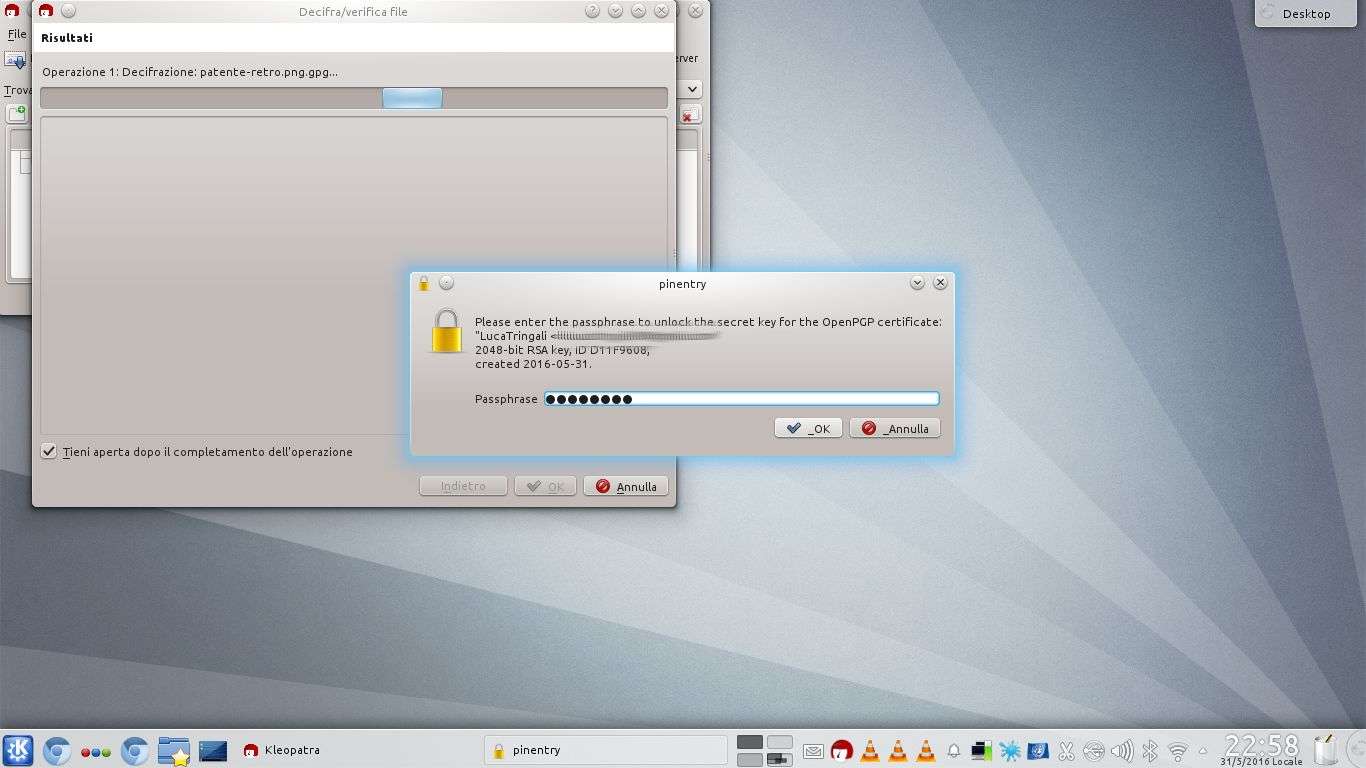Image resolution: width=1366 pixels, height=768 pixels.
Task: Click the blue splash tray icon
Action: pos(1010,750)
